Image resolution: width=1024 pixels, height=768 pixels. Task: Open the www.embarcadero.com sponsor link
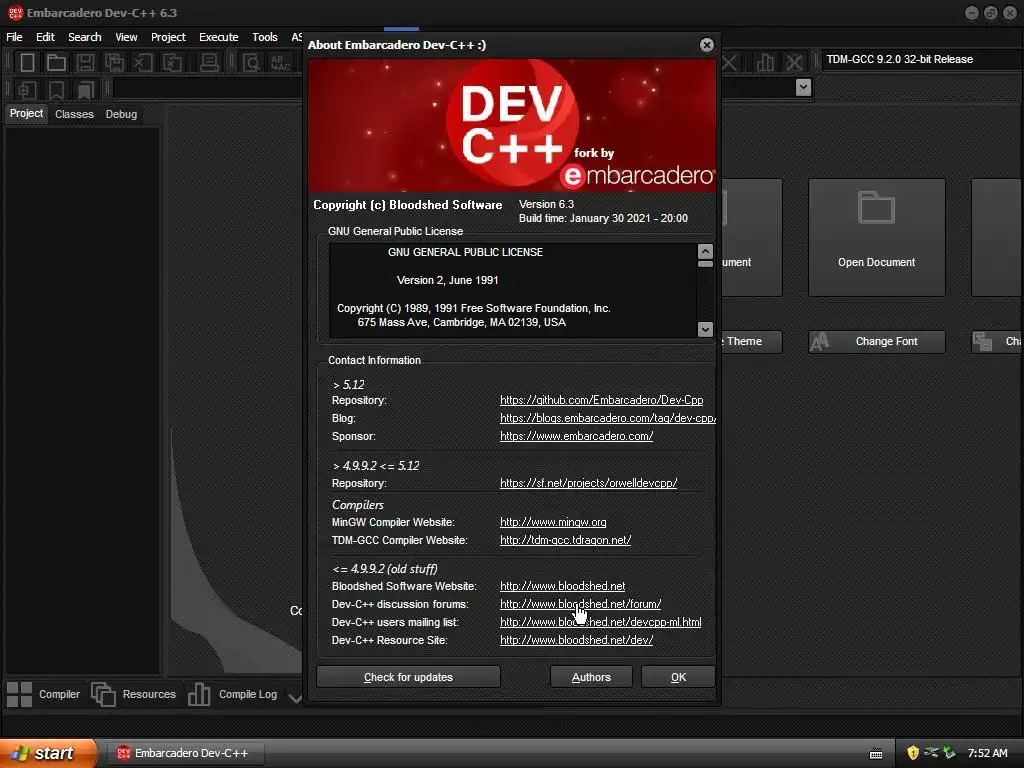[x=577, y=436]
